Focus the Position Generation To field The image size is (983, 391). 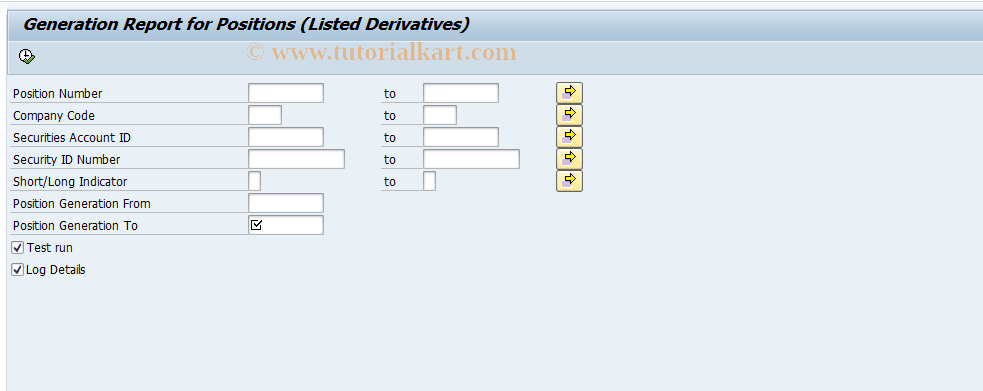[x=286, y=225]
